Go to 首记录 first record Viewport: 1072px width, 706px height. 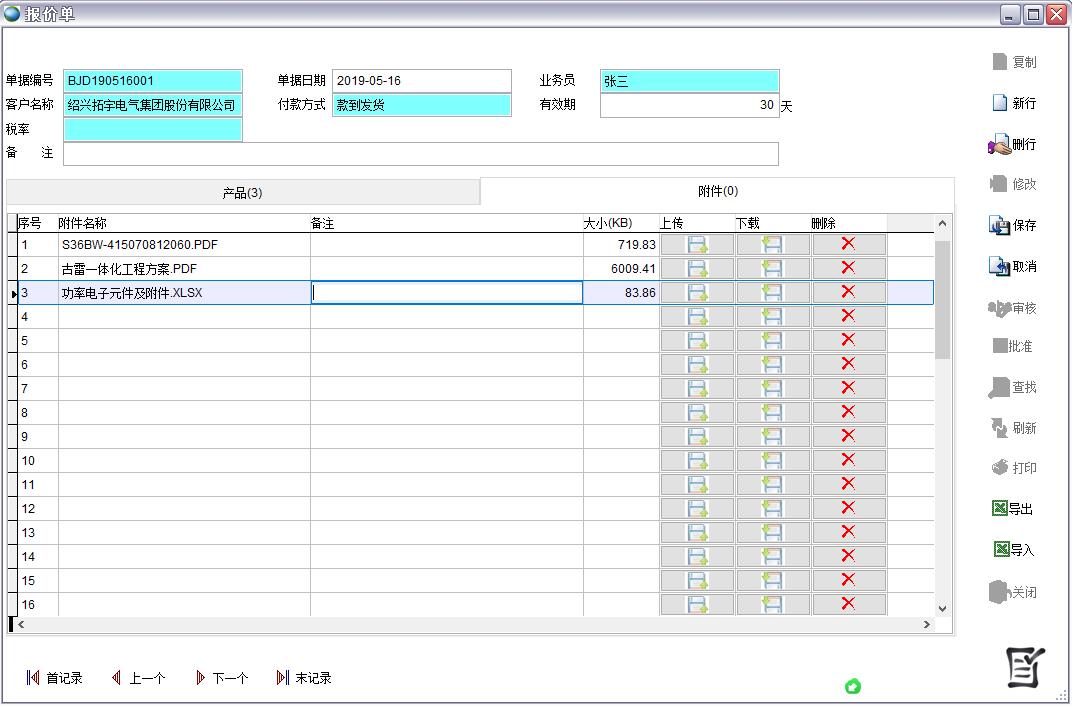click(54, 678)
